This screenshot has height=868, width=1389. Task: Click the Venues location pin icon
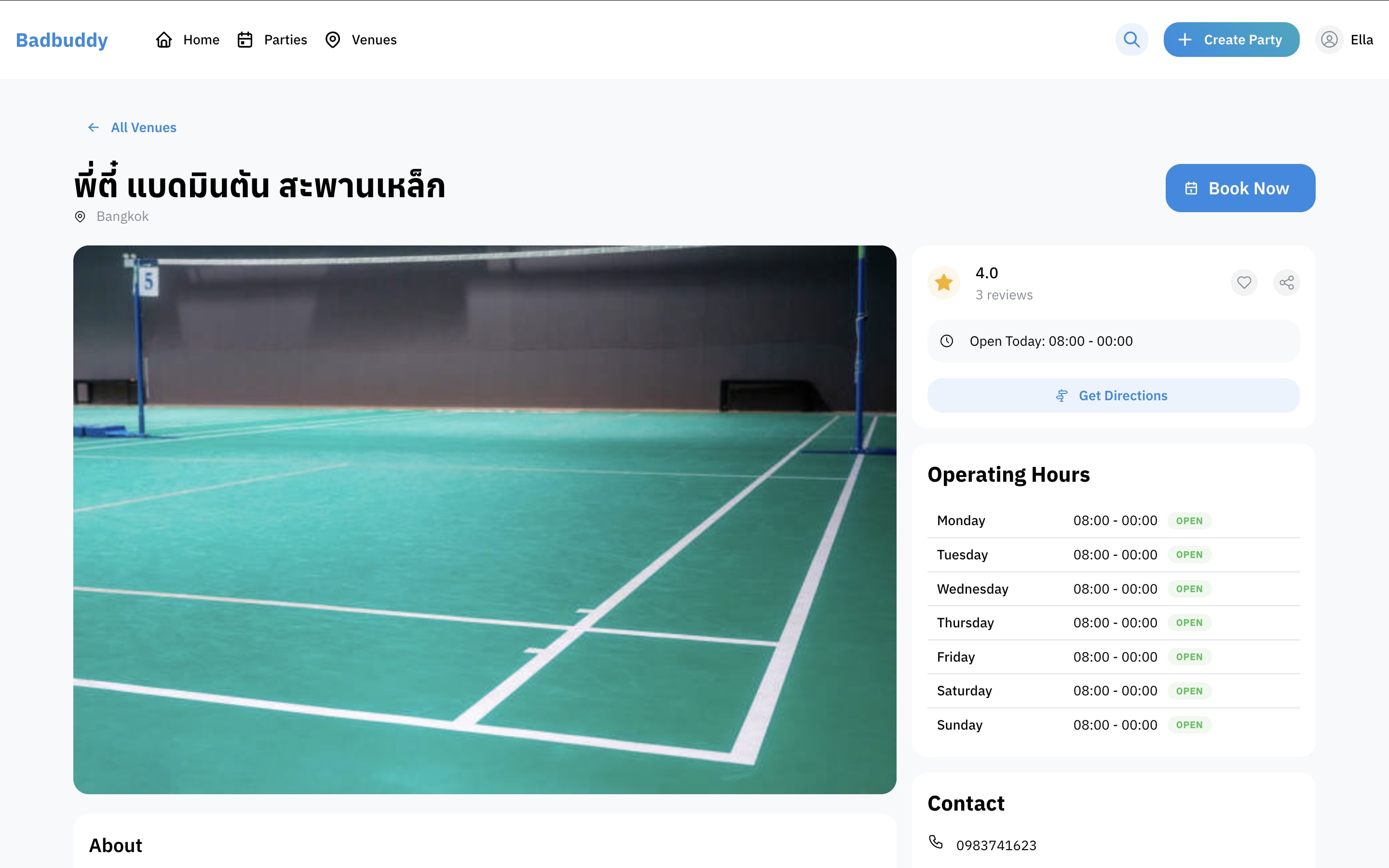click(332, 40)
